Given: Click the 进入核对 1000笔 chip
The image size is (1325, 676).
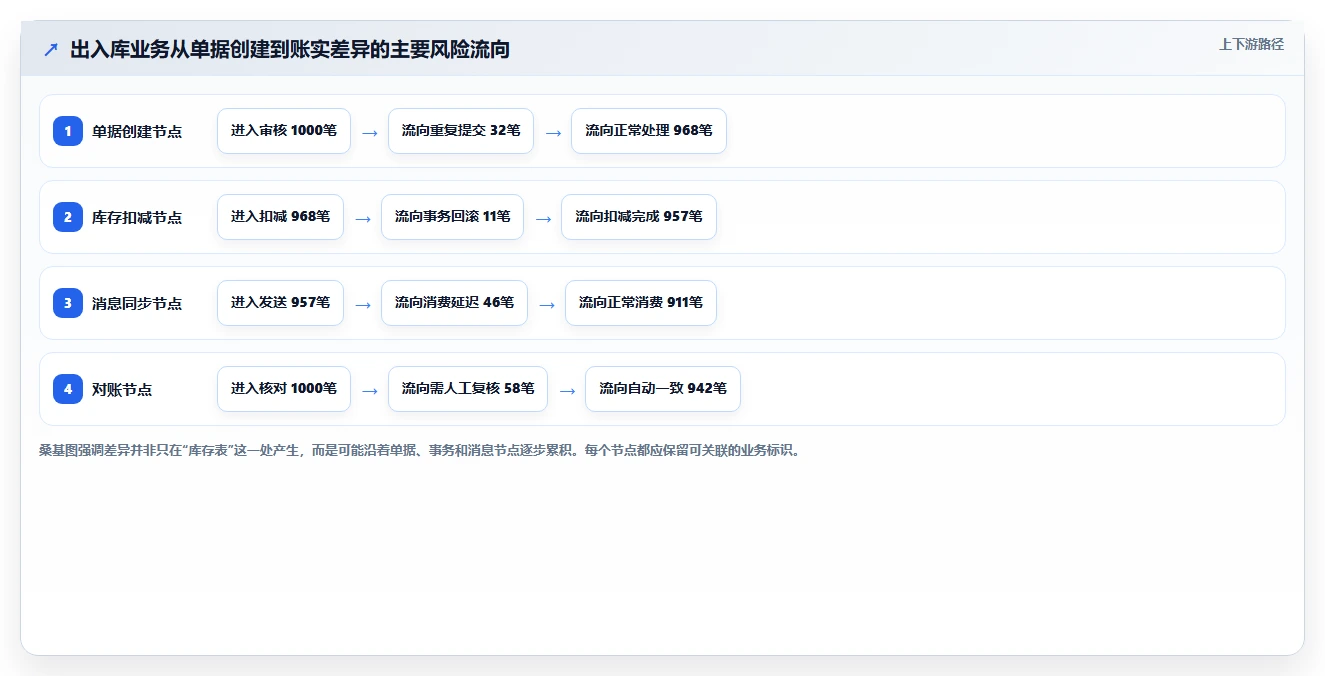Looking at the screenshot, I should (x=284, y=389).
